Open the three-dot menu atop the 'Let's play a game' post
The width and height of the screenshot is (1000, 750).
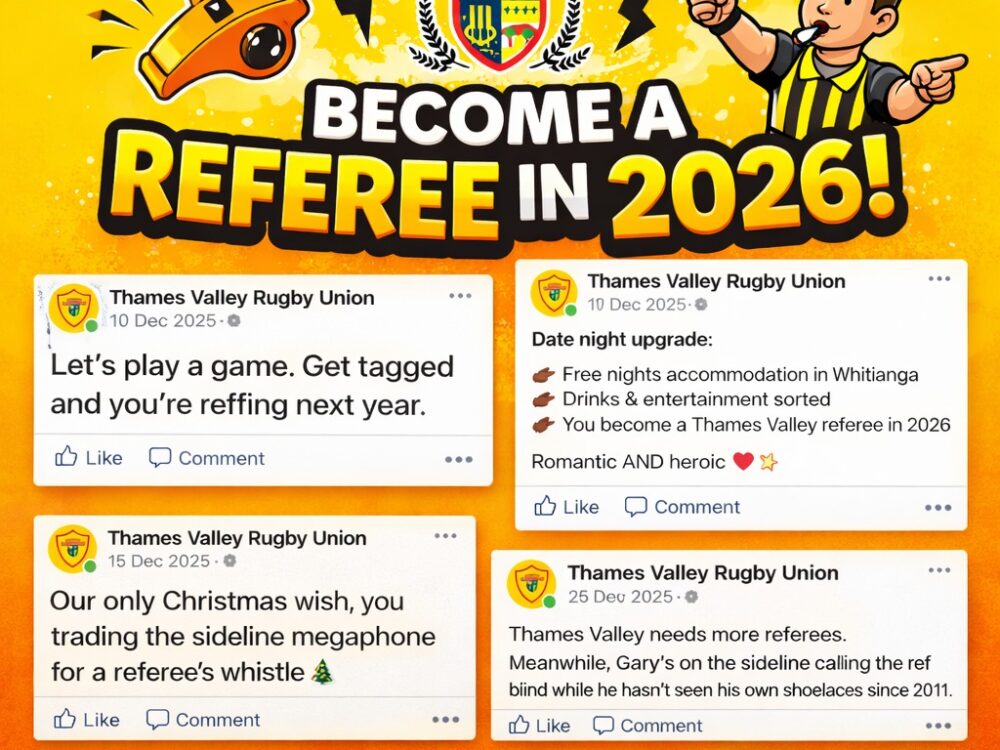460,296
